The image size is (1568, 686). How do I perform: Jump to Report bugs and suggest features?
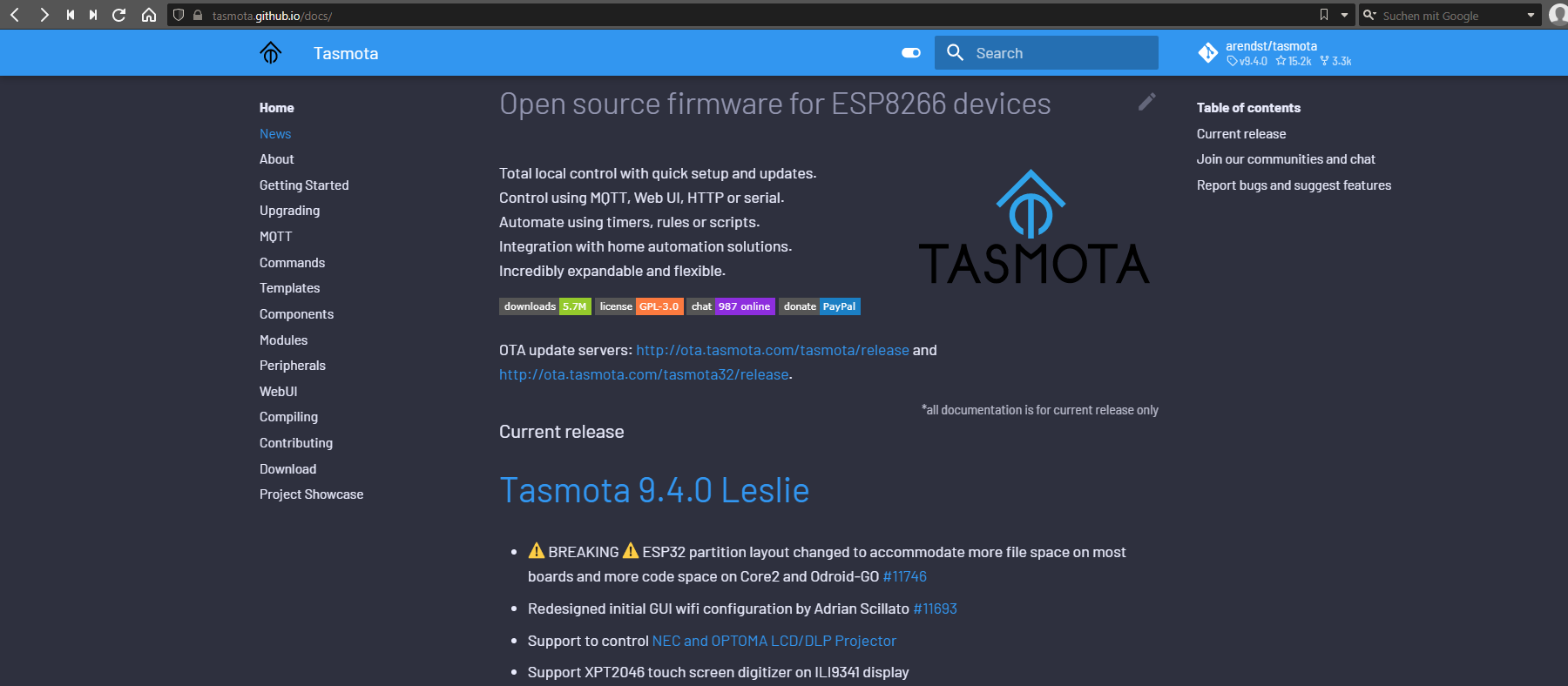tap(1294, 185)
